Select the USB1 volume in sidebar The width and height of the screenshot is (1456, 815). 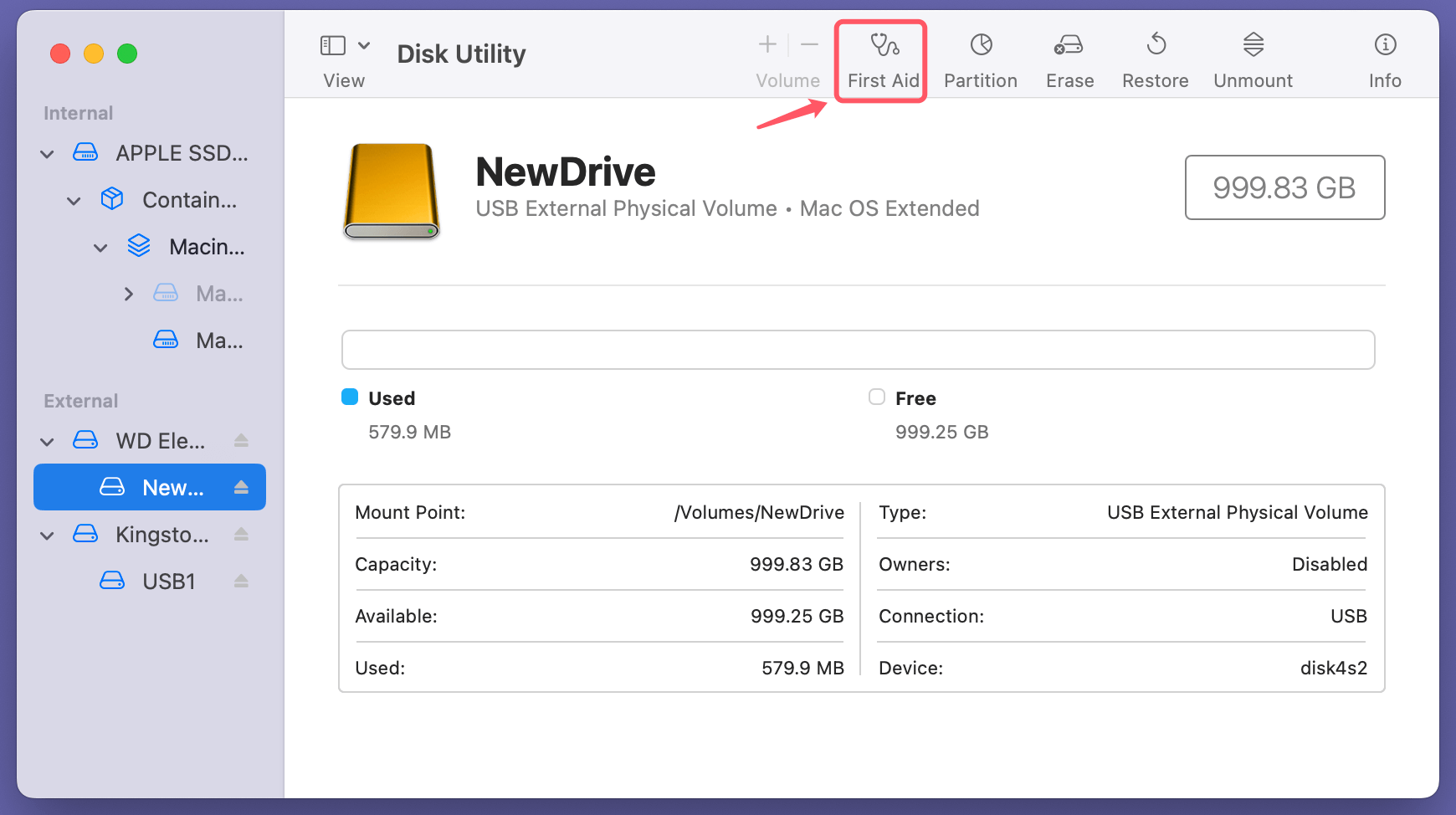(x=168, y=582)
